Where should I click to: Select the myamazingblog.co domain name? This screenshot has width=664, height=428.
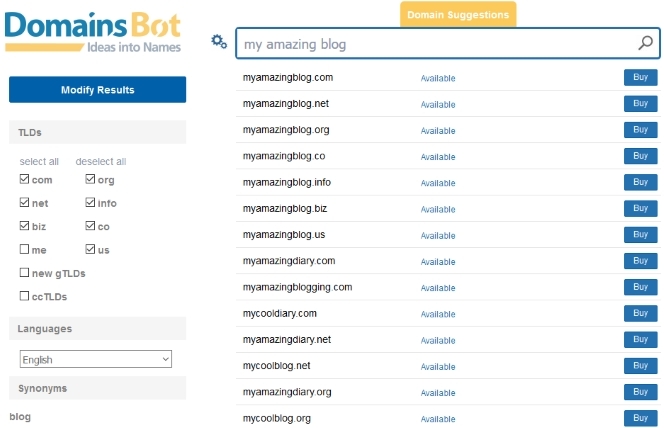tap(284, 157)
